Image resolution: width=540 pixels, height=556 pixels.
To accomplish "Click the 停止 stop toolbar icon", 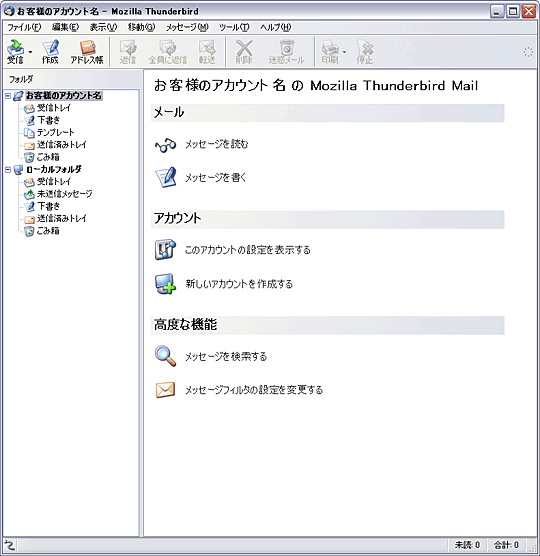I will pos(365,52).
